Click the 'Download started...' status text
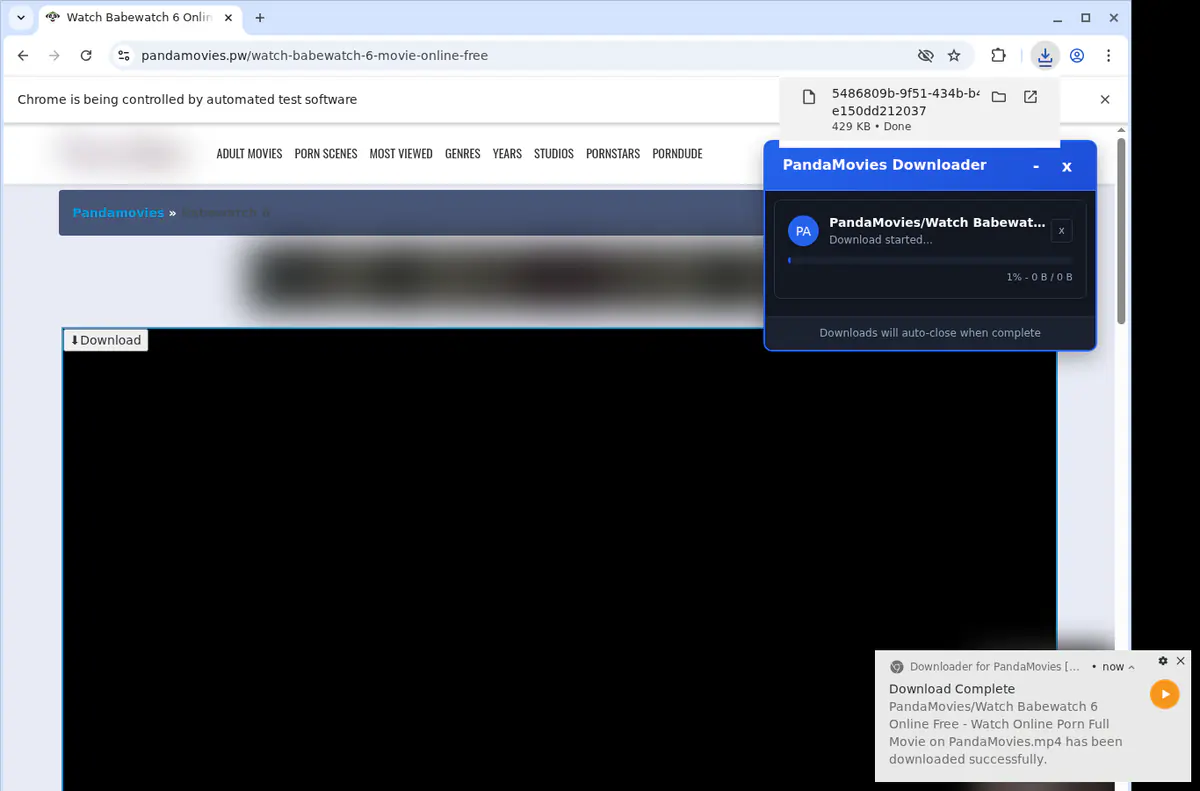This screenshot has width=1200, height=791. click(880, 240)
